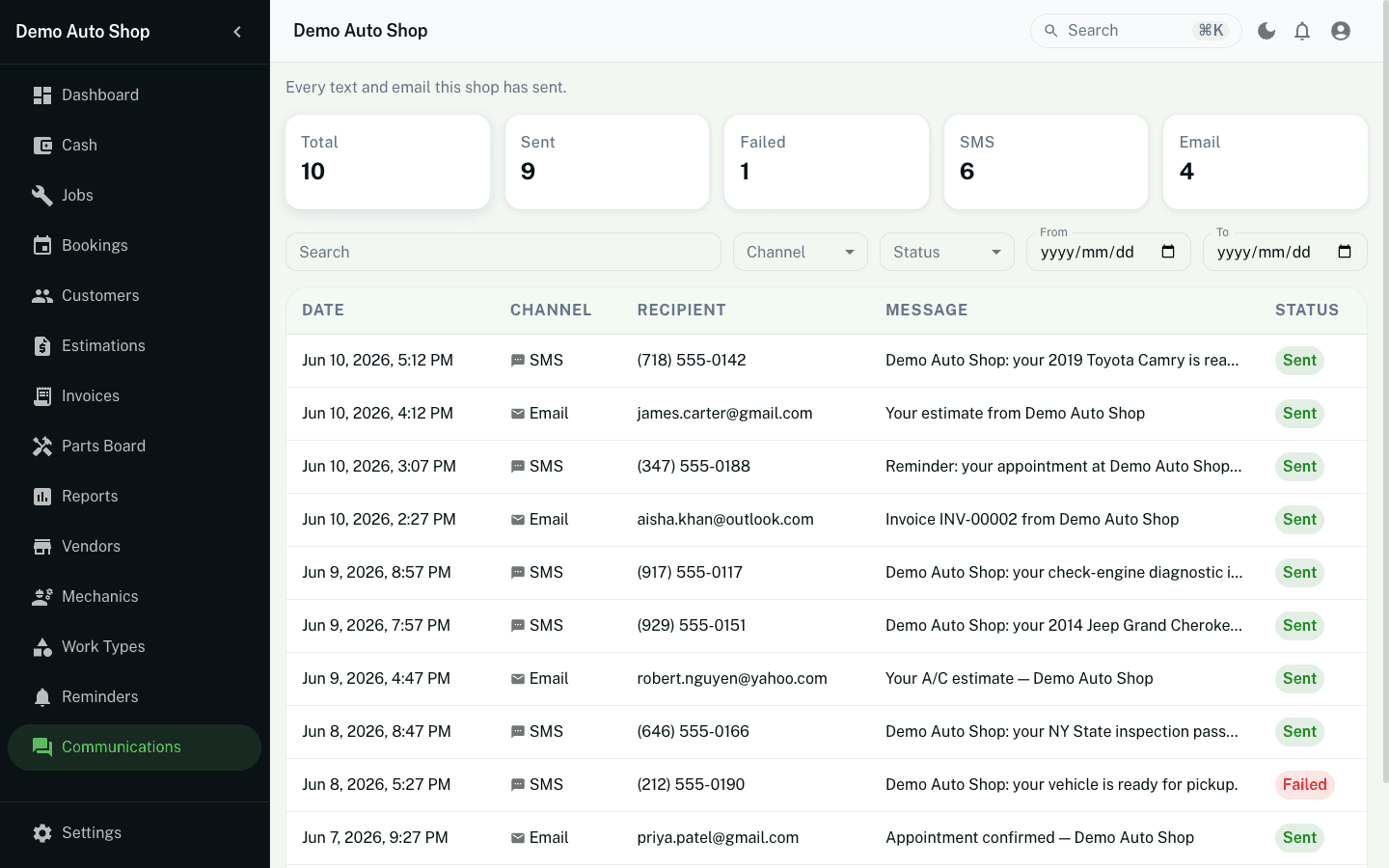Click the SMS 6 summary card
The width and height of the screenshot is (1389, 868).
(x=1046, y=162)
